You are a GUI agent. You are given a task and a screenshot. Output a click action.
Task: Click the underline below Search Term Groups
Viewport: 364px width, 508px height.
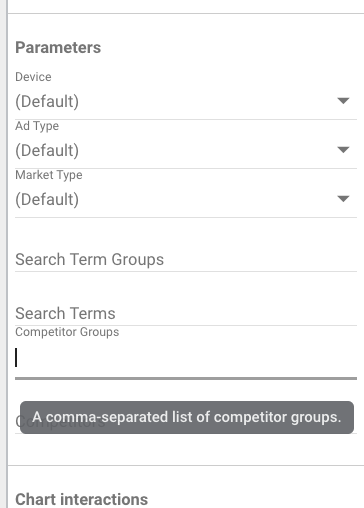coord(186,271)
